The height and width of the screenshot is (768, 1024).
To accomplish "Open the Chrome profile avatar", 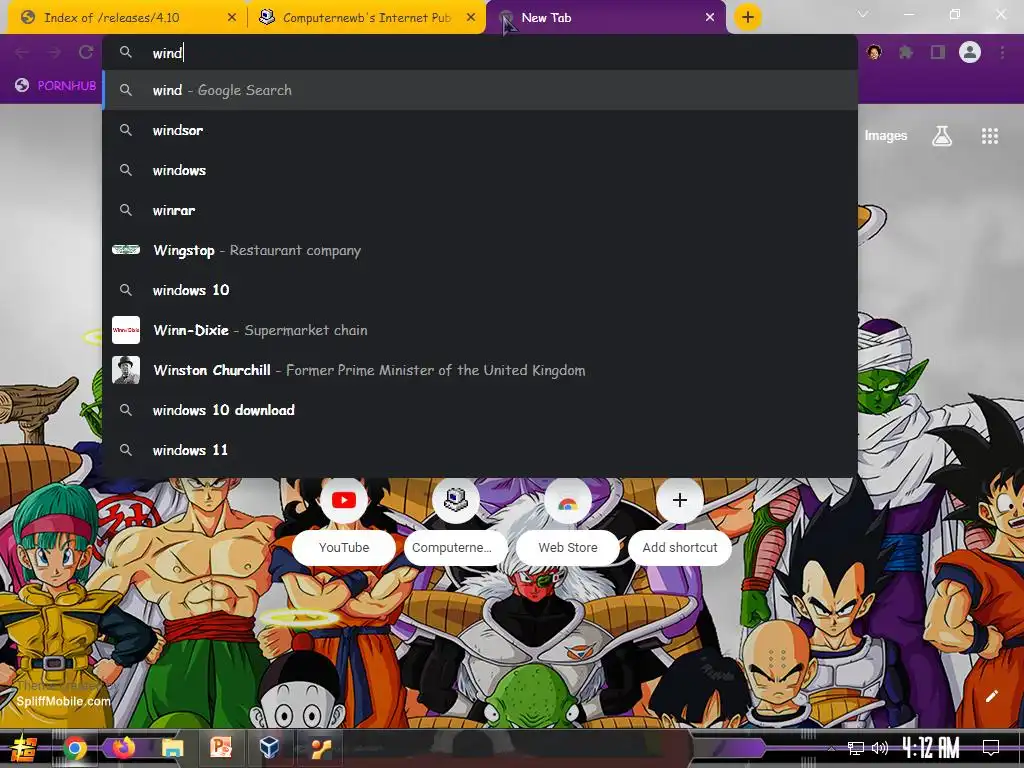I will (x=970, y=52).
